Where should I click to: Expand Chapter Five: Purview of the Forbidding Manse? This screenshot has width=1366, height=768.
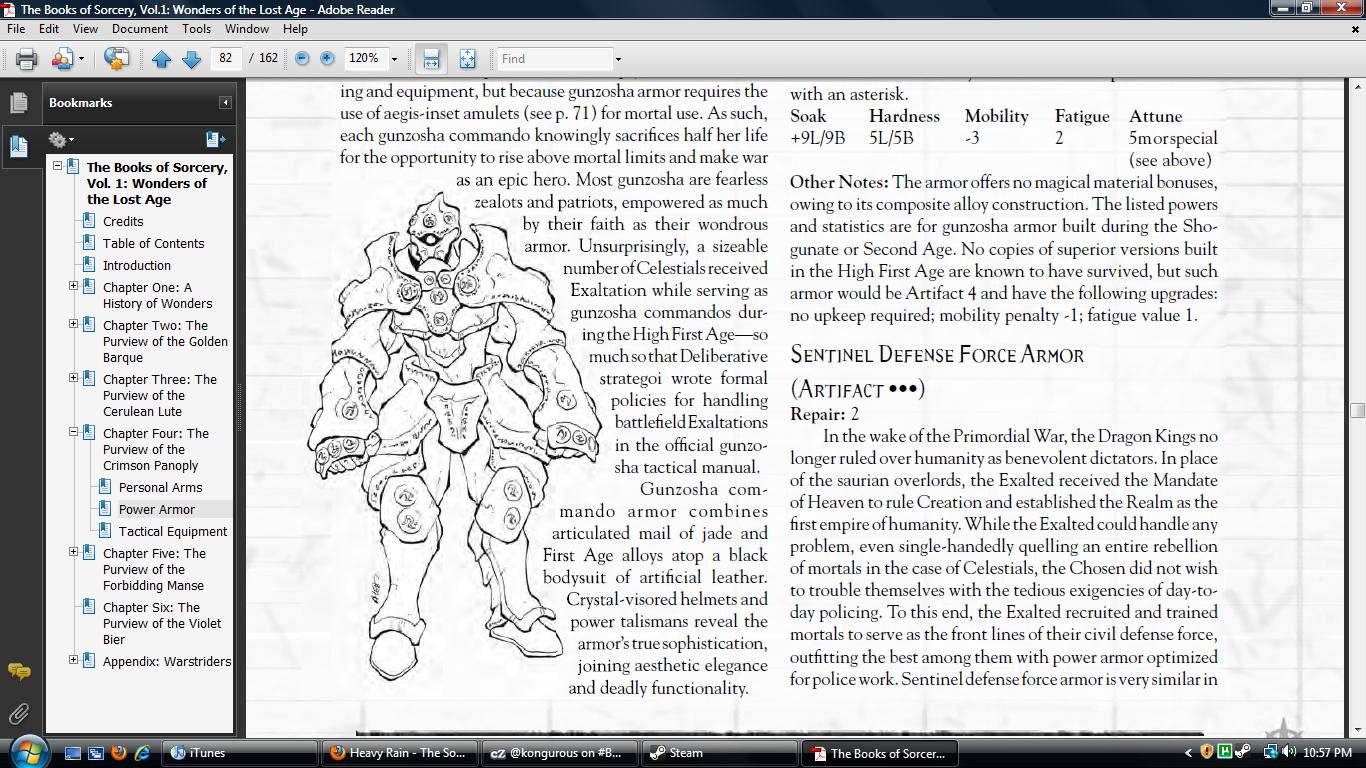point(73,552)
